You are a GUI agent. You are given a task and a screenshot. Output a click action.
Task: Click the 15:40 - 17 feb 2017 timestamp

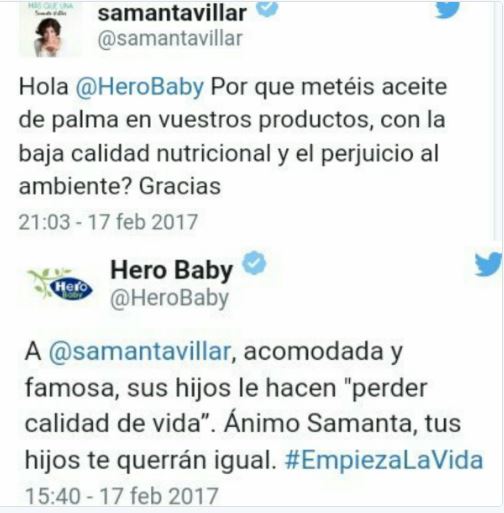122,496
